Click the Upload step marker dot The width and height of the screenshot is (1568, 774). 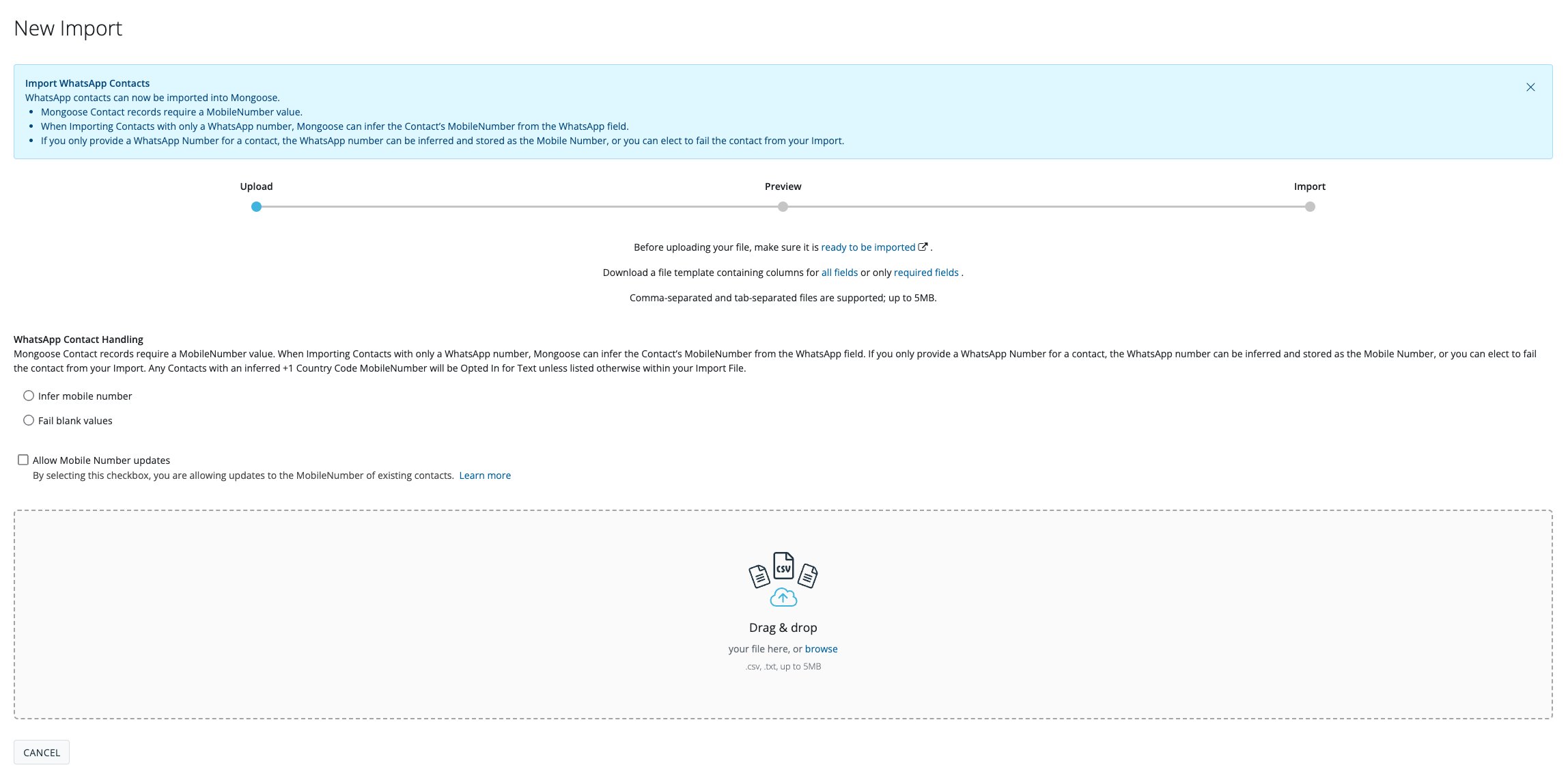[x=256, y=206]
